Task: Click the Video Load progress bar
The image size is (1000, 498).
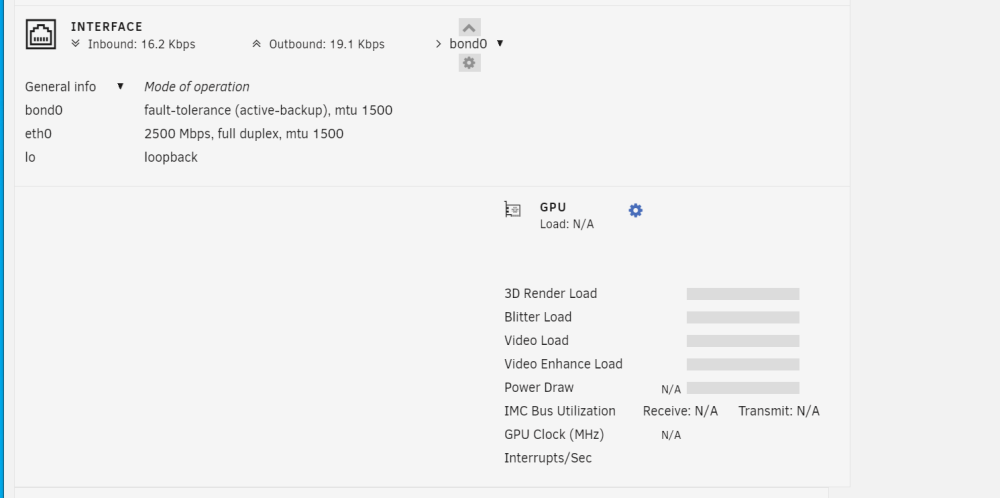Action: point(743,341)
